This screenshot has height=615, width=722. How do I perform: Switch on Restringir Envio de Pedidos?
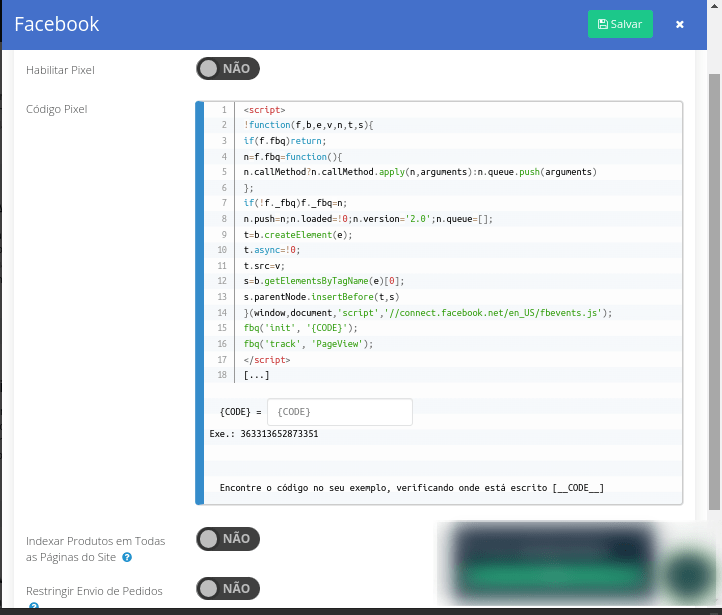[x=228, y=589]
